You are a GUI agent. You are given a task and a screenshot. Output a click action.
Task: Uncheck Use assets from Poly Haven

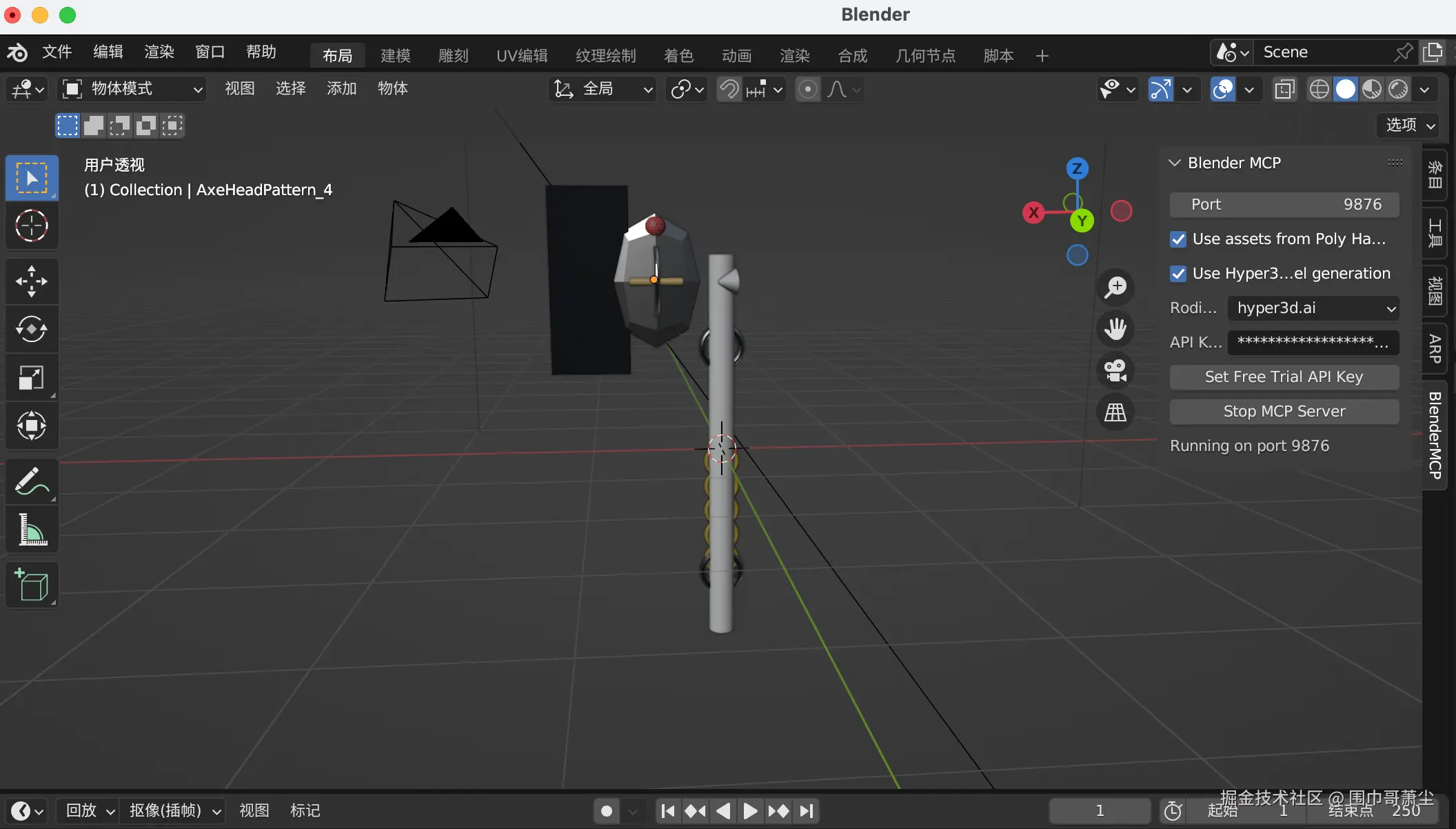click(1178, 239)
